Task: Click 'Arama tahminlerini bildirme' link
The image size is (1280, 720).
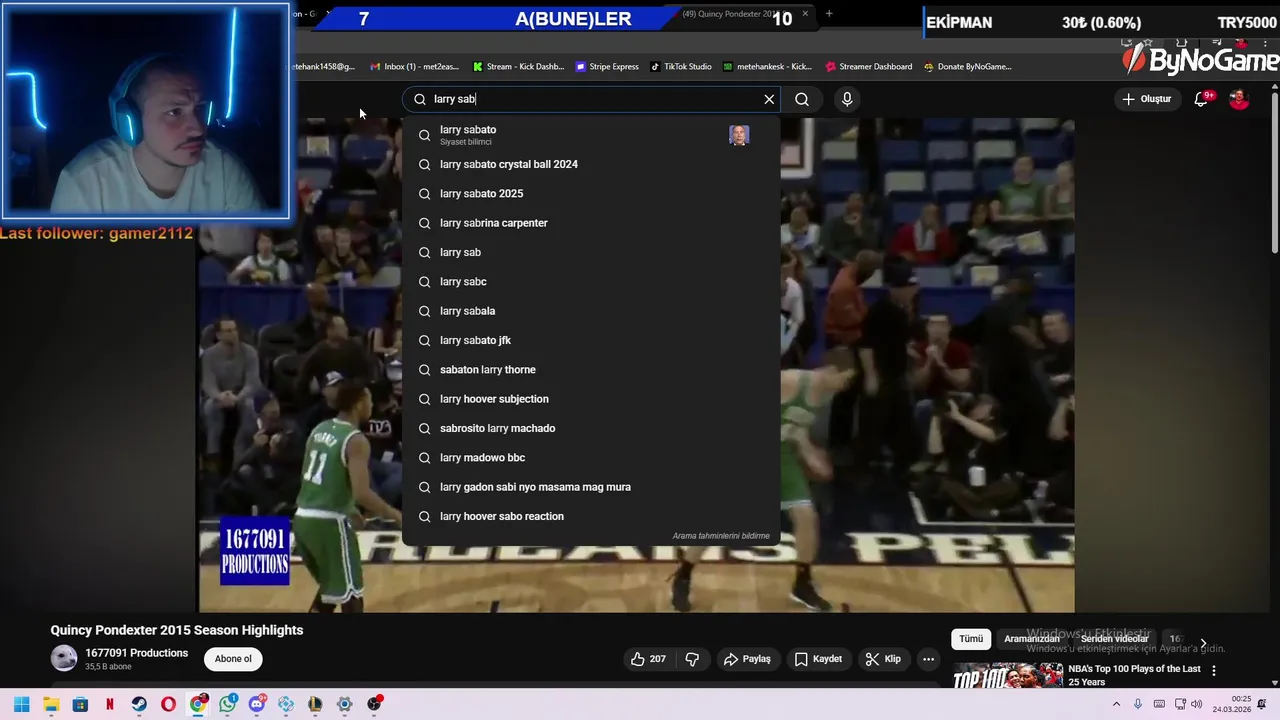Action: 721,536
